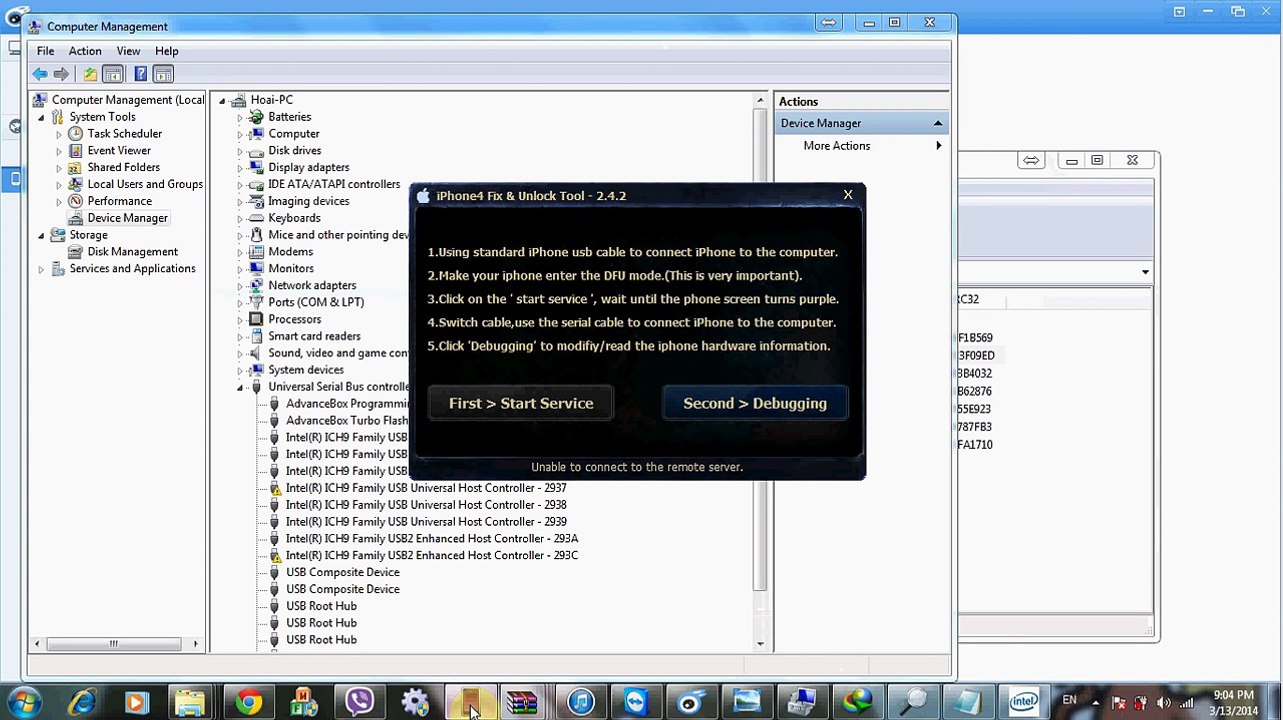Expand the Services and Applications node
The image size is (1283, 720).
42,269
